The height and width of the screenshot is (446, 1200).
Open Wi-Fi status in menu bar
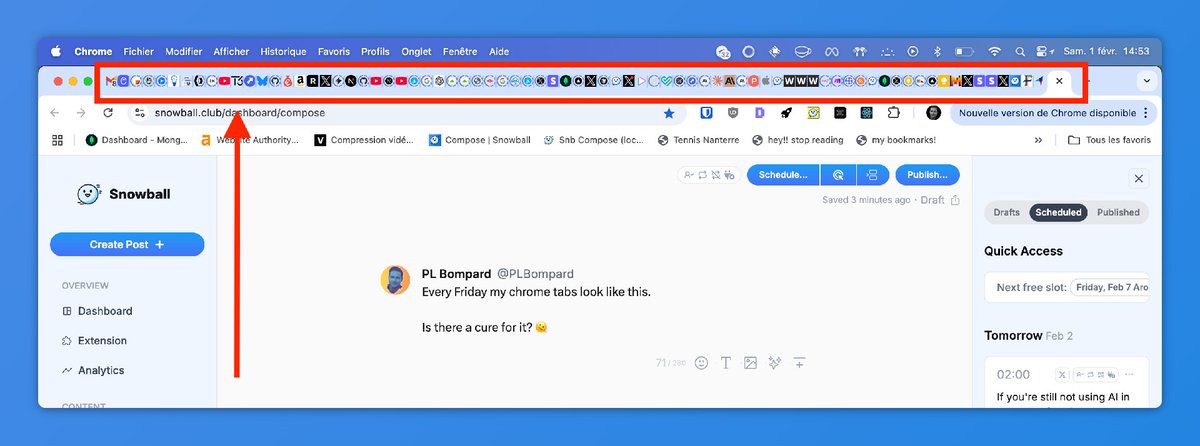994,51
